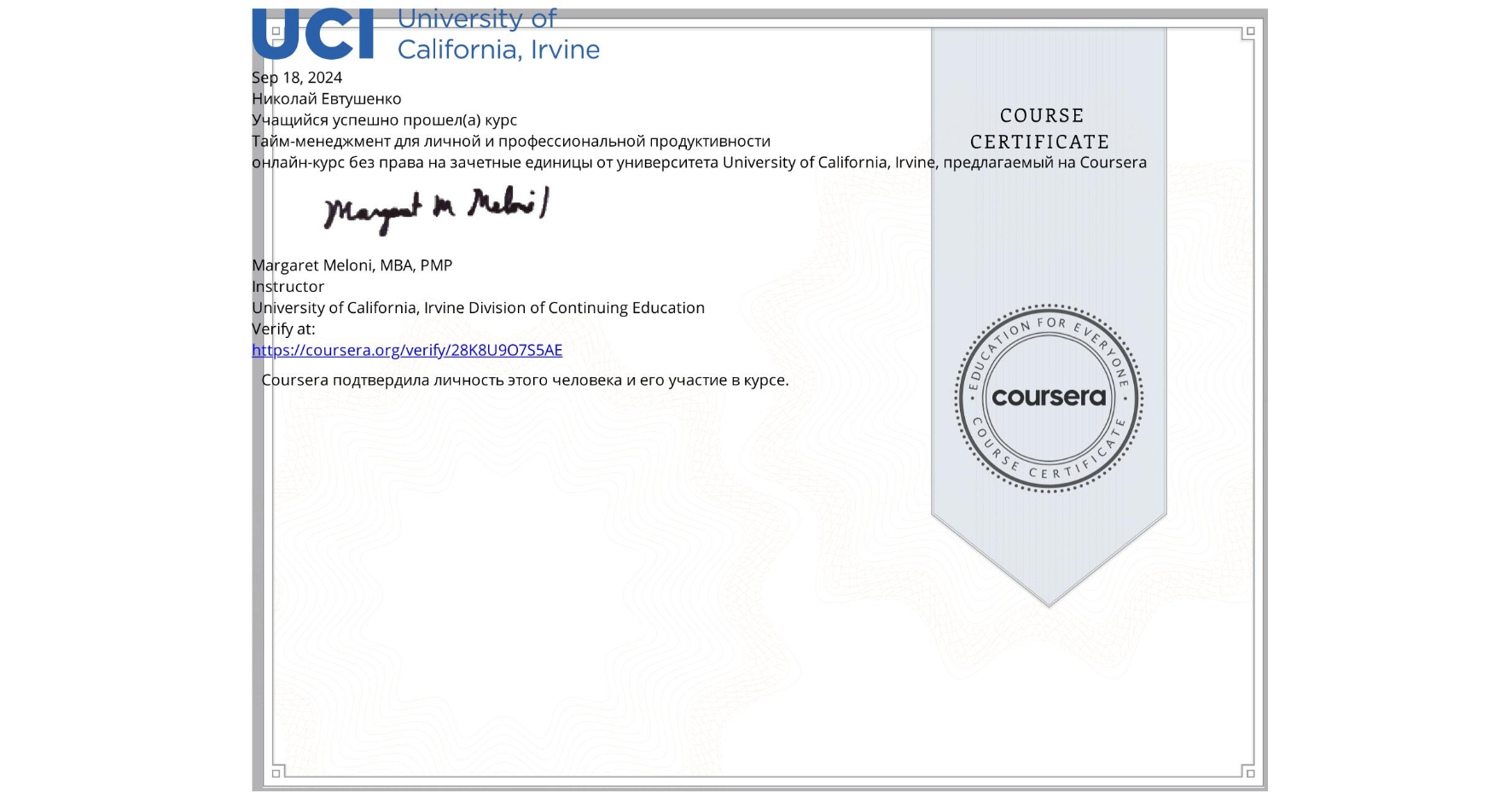Viewport: 1512px width, 792px height.
Task: Open the coursera.org verify link
Action: (407, 350)
